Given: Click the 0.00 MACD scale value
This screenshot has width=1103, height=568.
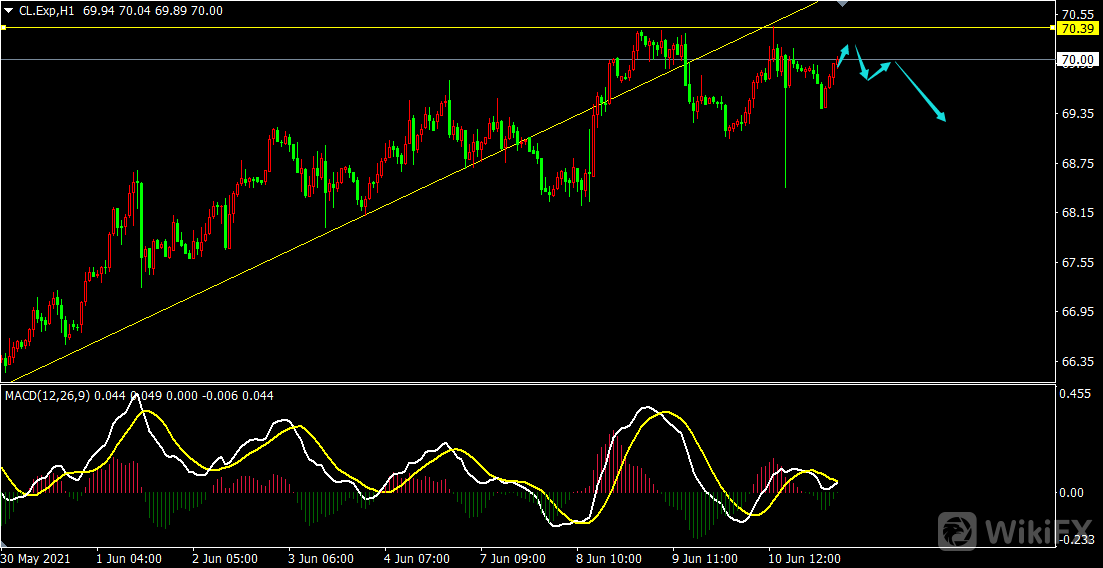Looking at the screenshot, I should [x=1072, y=492].
